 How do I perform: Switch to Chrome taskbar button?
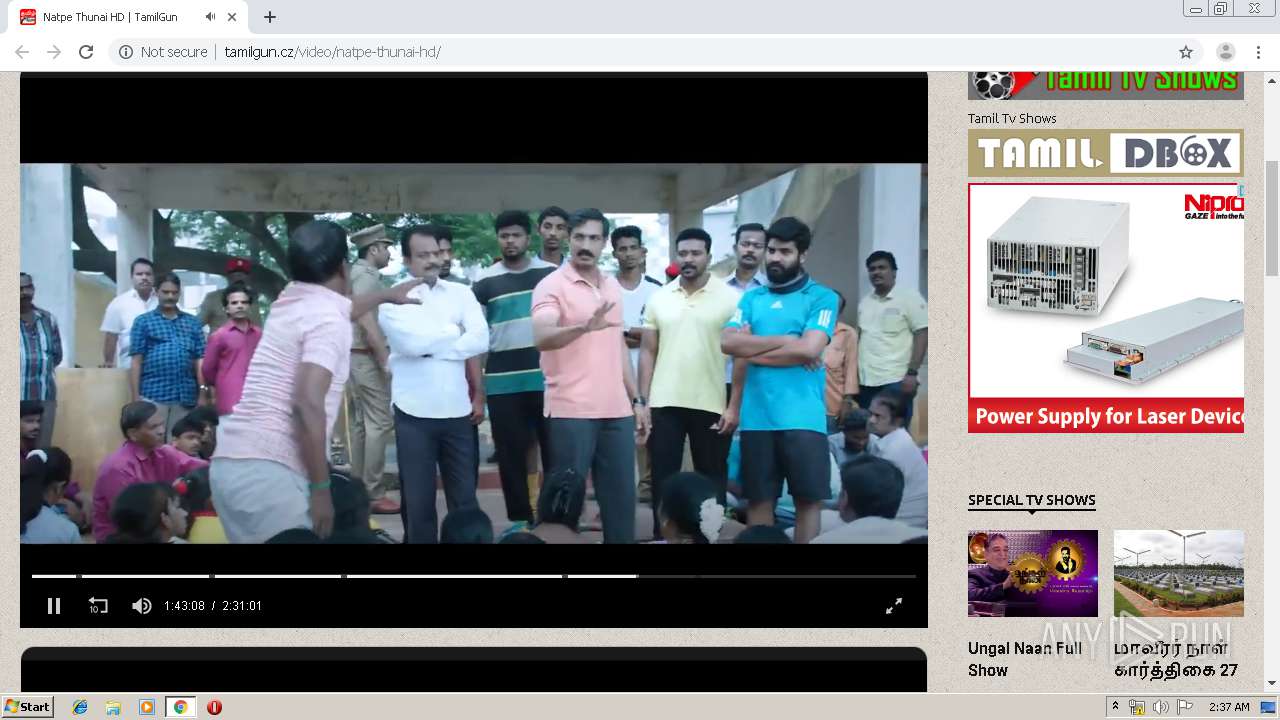point(180,707)
